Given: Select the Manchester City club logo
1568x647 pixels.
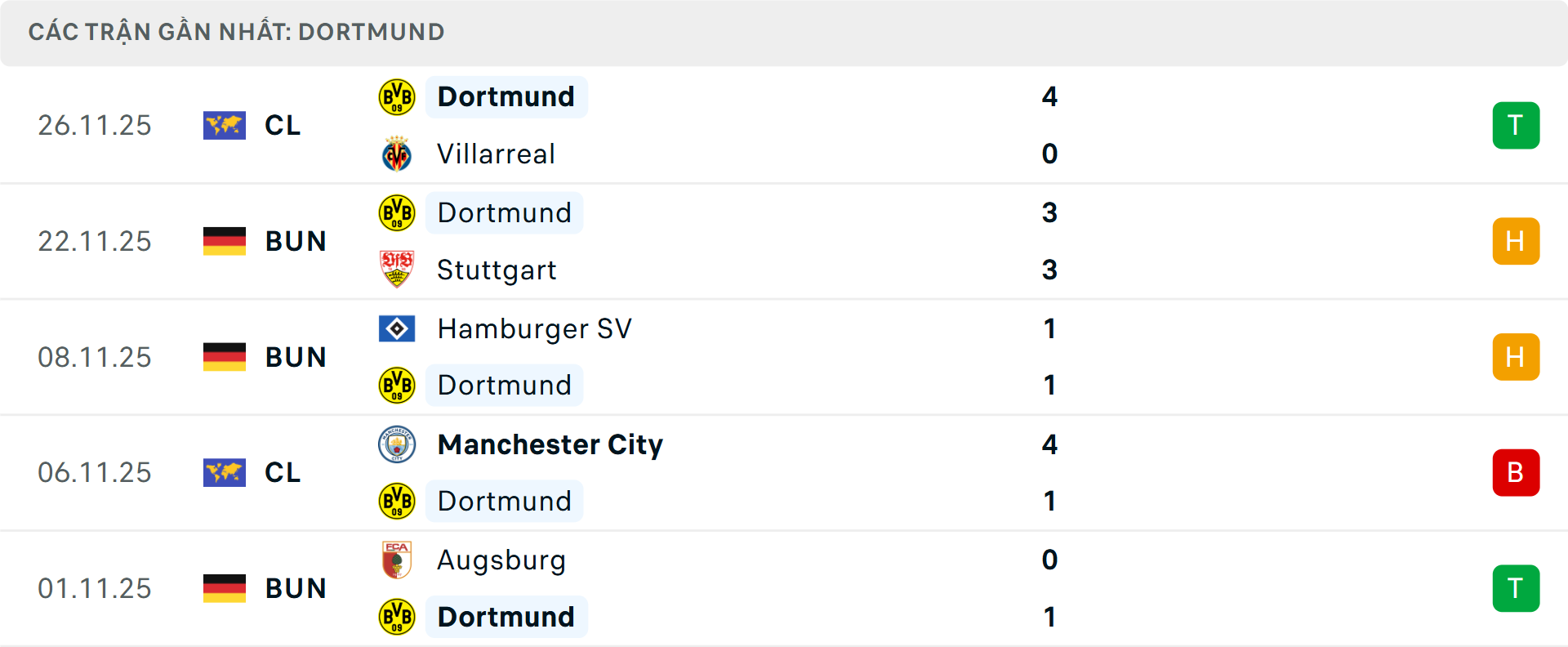Looking at the screenshot, I should [x=397, y=445].
